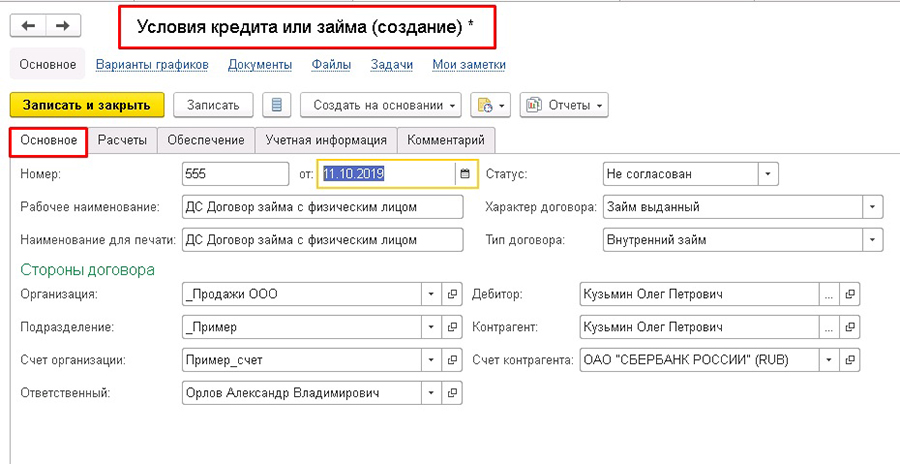Switch to the Учетная информация tab
Viewport: 900px width, 464px height.
click(x=325, y=140)
